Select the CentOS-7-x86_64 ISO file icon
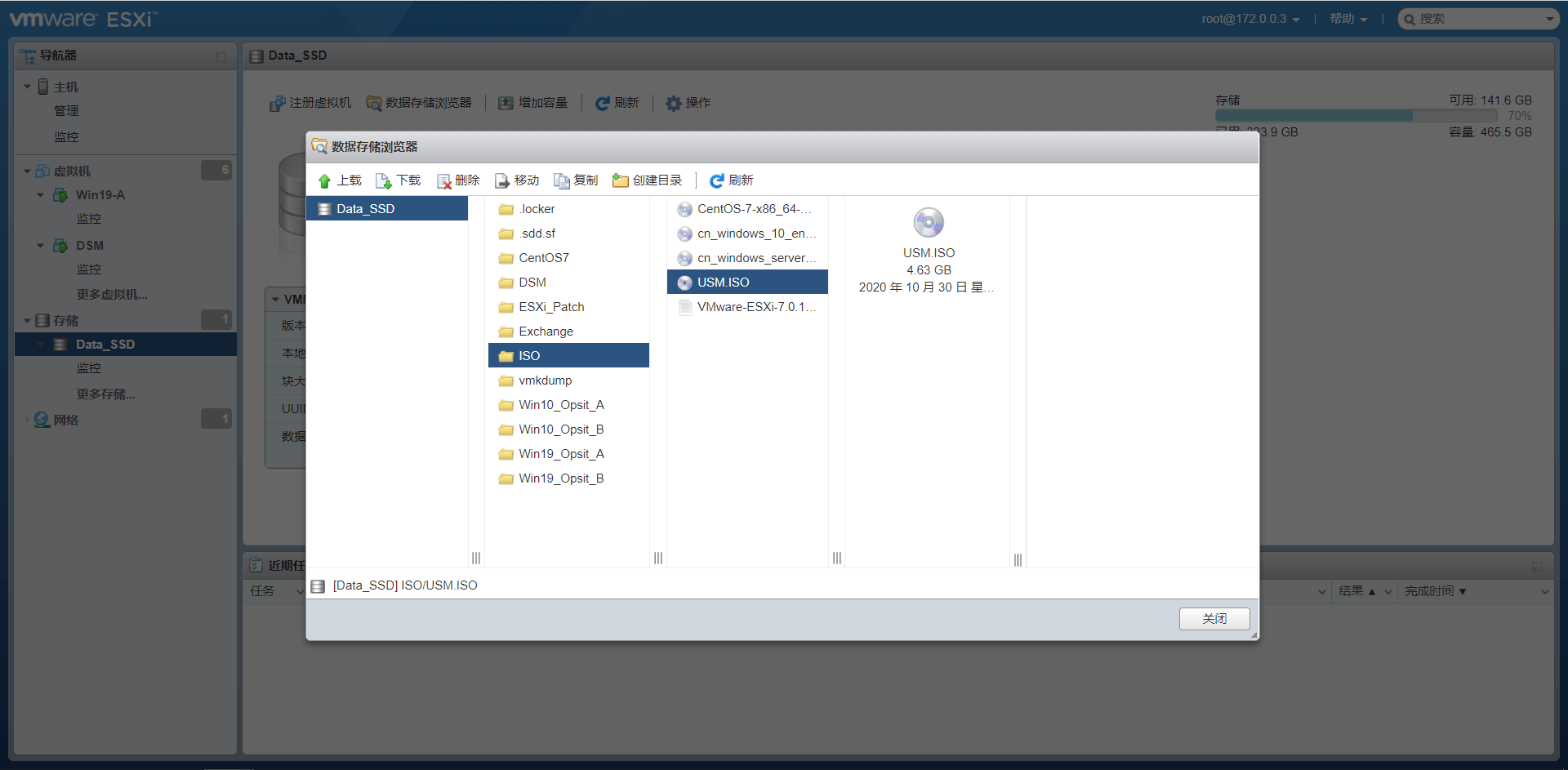The width and height of the screenshot is (1568, 770). tap(684, 209)
